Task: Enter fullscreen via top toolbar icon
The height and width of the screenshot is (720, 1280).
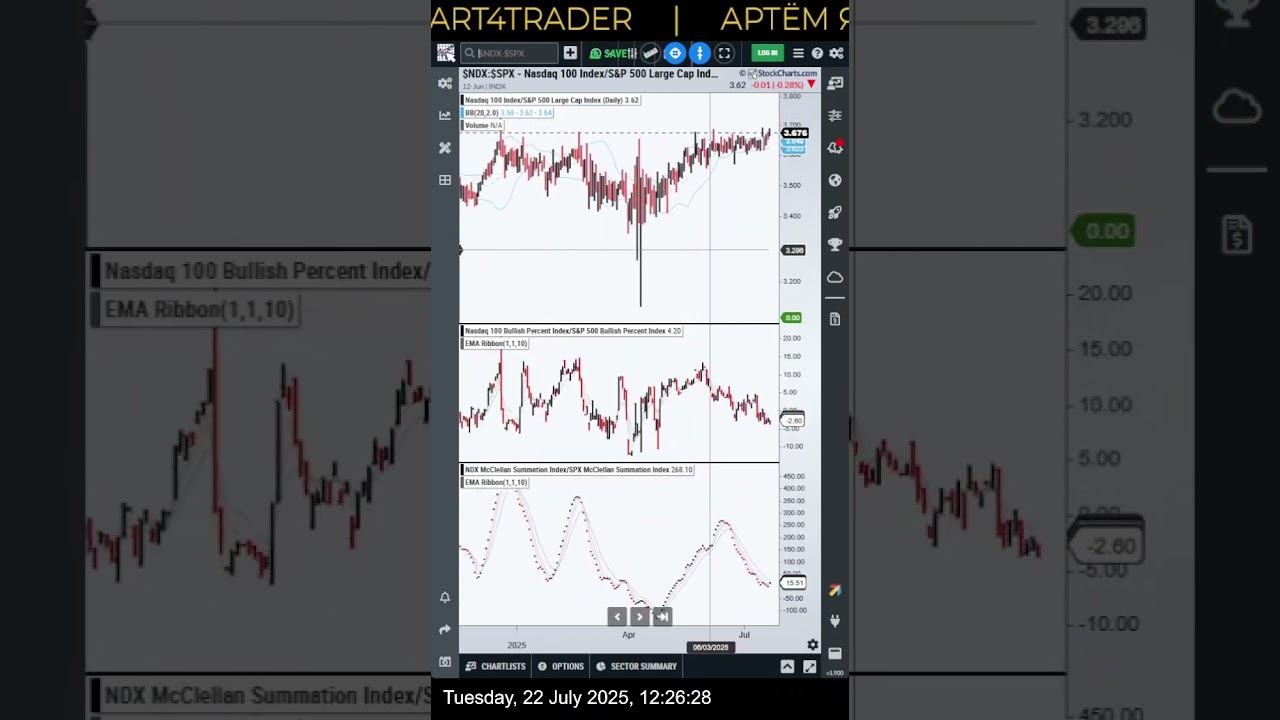Action: click(725, 53)
